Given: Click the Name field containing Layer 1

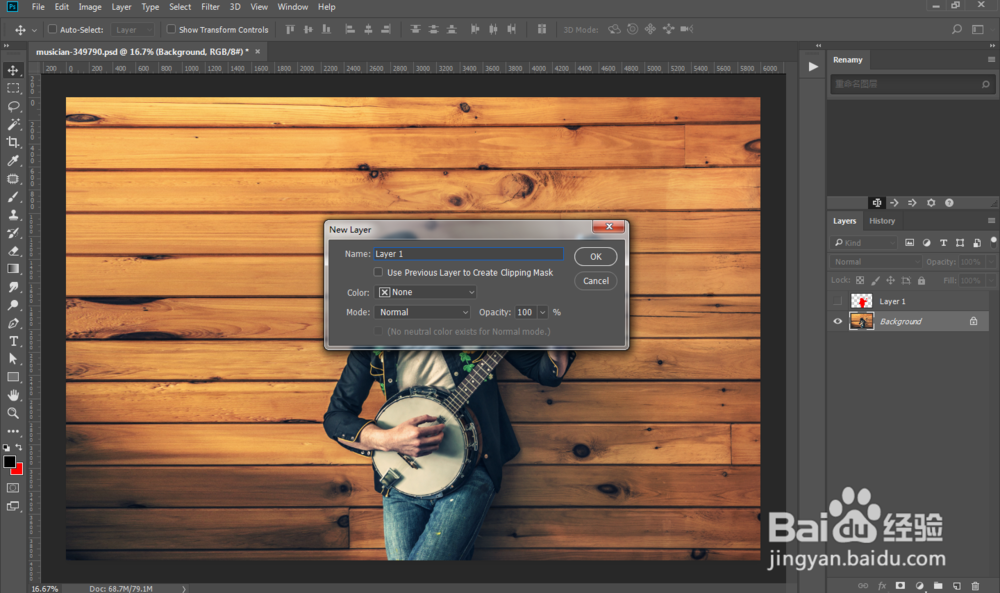Looking at the screenshot, I should coord(469,254).
